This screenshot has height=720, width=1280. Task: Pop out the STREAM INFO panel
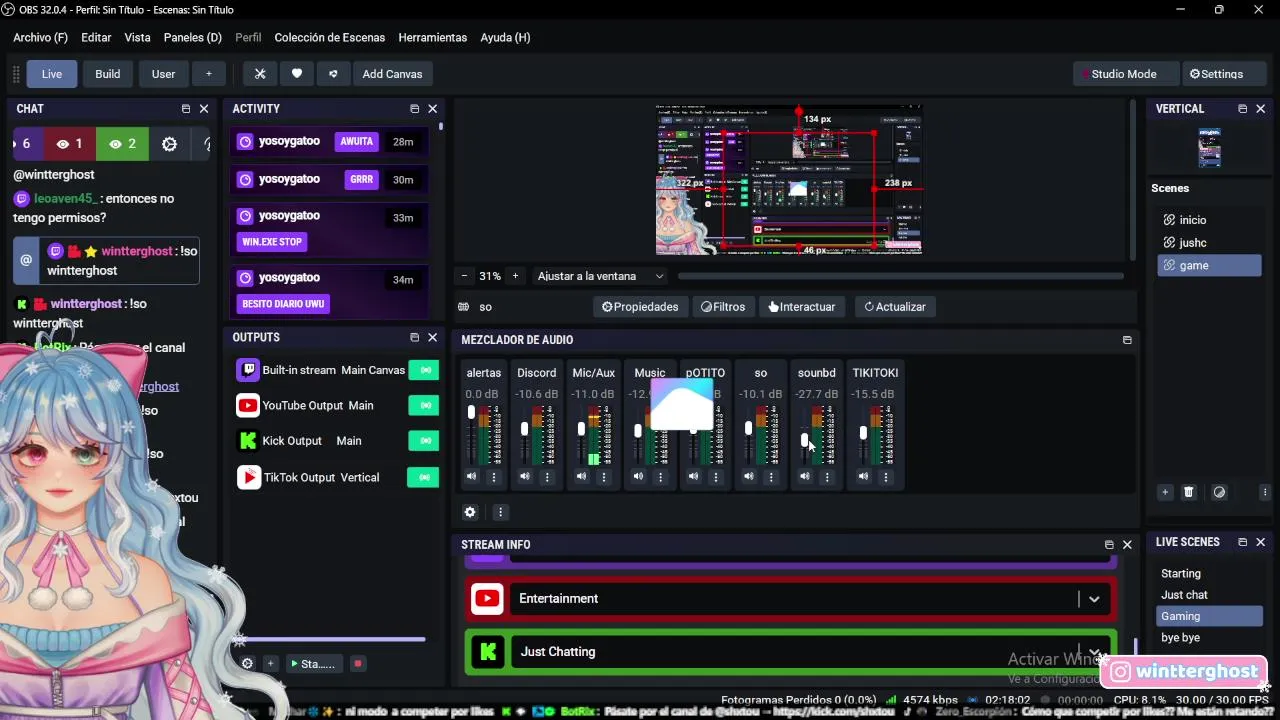pos(1109,545)
